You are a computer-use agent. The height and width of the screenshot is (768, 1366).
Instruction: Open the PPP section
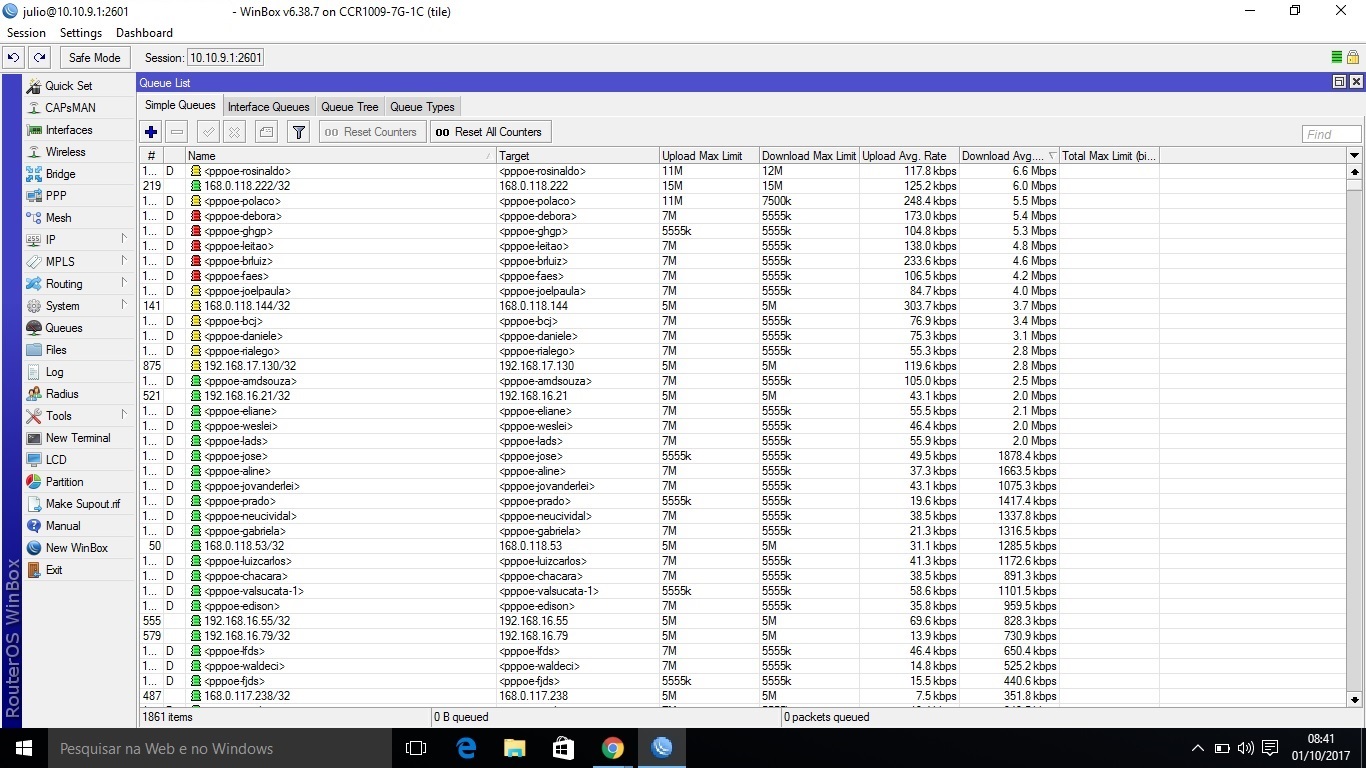55,196
